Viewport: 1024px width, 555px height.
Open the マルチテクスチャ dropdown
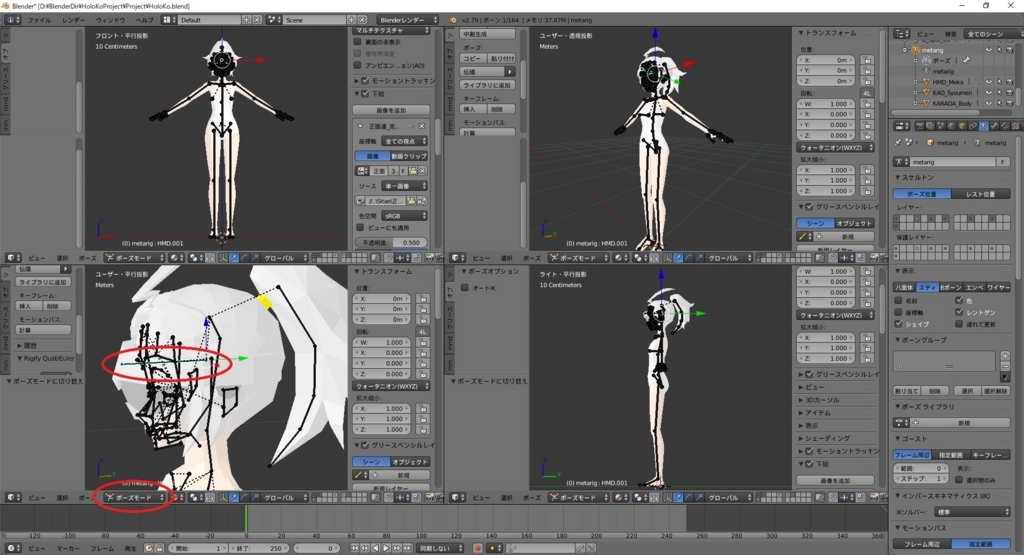point(392,31)
